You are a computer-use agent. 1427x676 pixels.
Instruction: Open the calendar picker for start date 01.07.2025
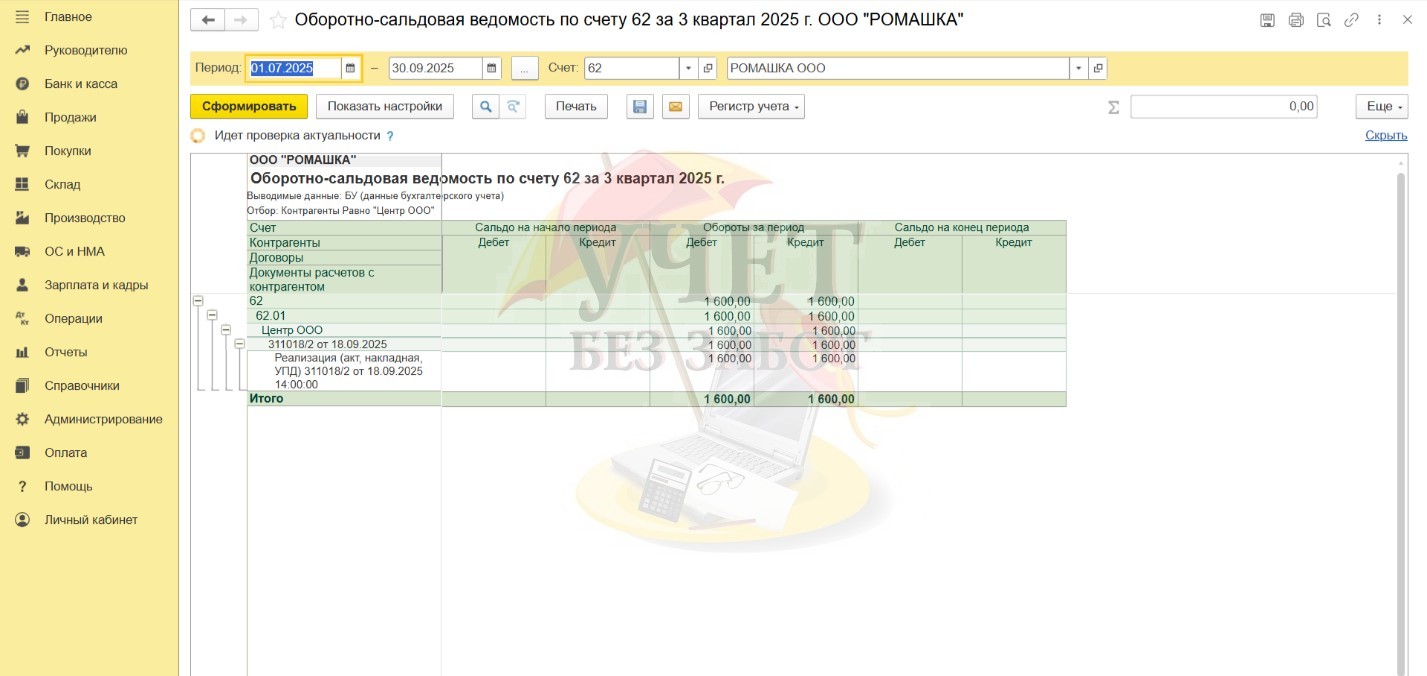[350, 69]
